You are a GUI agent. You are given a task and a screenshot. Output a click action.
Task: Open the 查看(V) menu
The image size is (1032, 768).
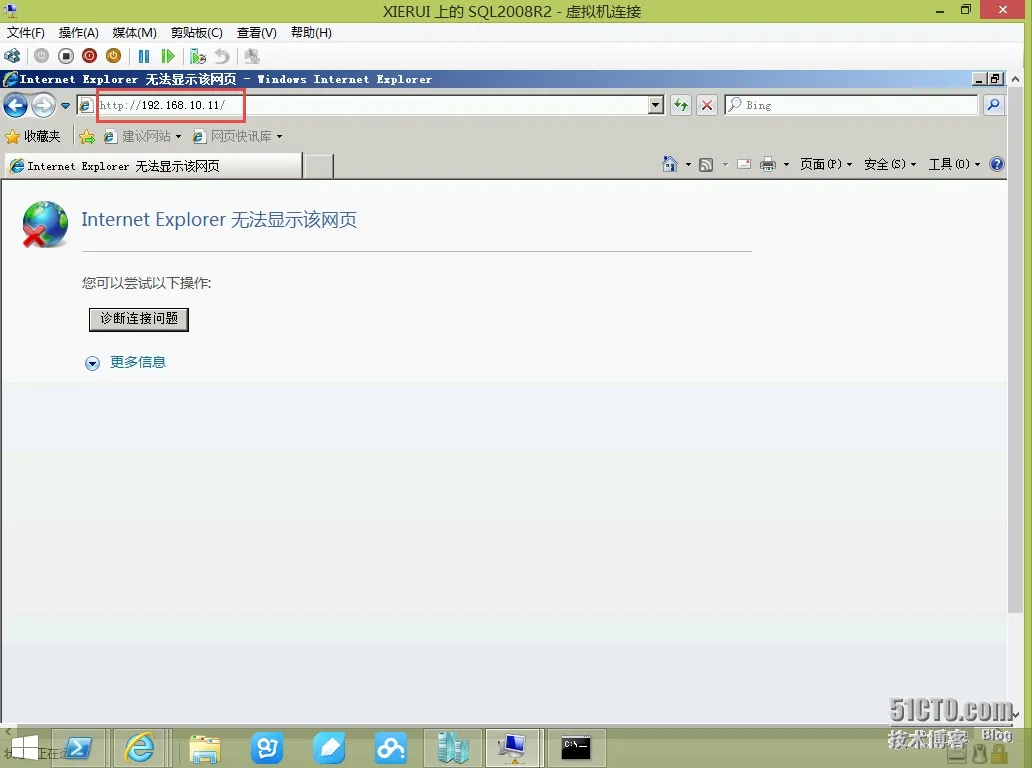tap(257, 33)
